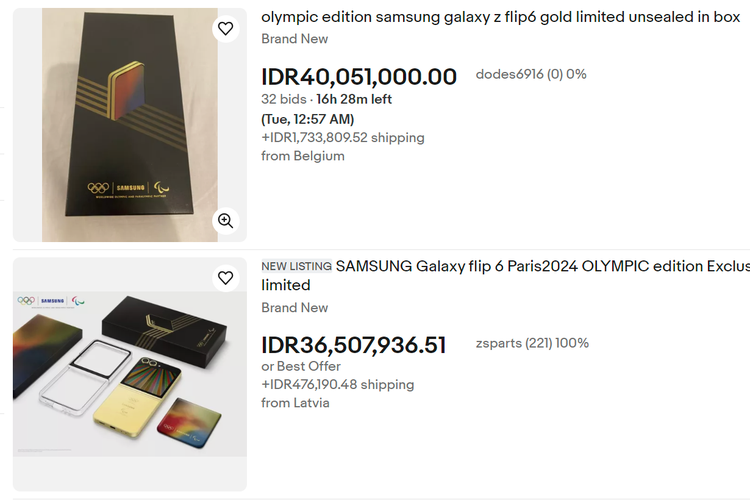Image resolution: width=750 pixels, height=500 pixels.
Task: Click the '(Tue, 12:57 AM)' auction end time
Action: click(308, 119)
